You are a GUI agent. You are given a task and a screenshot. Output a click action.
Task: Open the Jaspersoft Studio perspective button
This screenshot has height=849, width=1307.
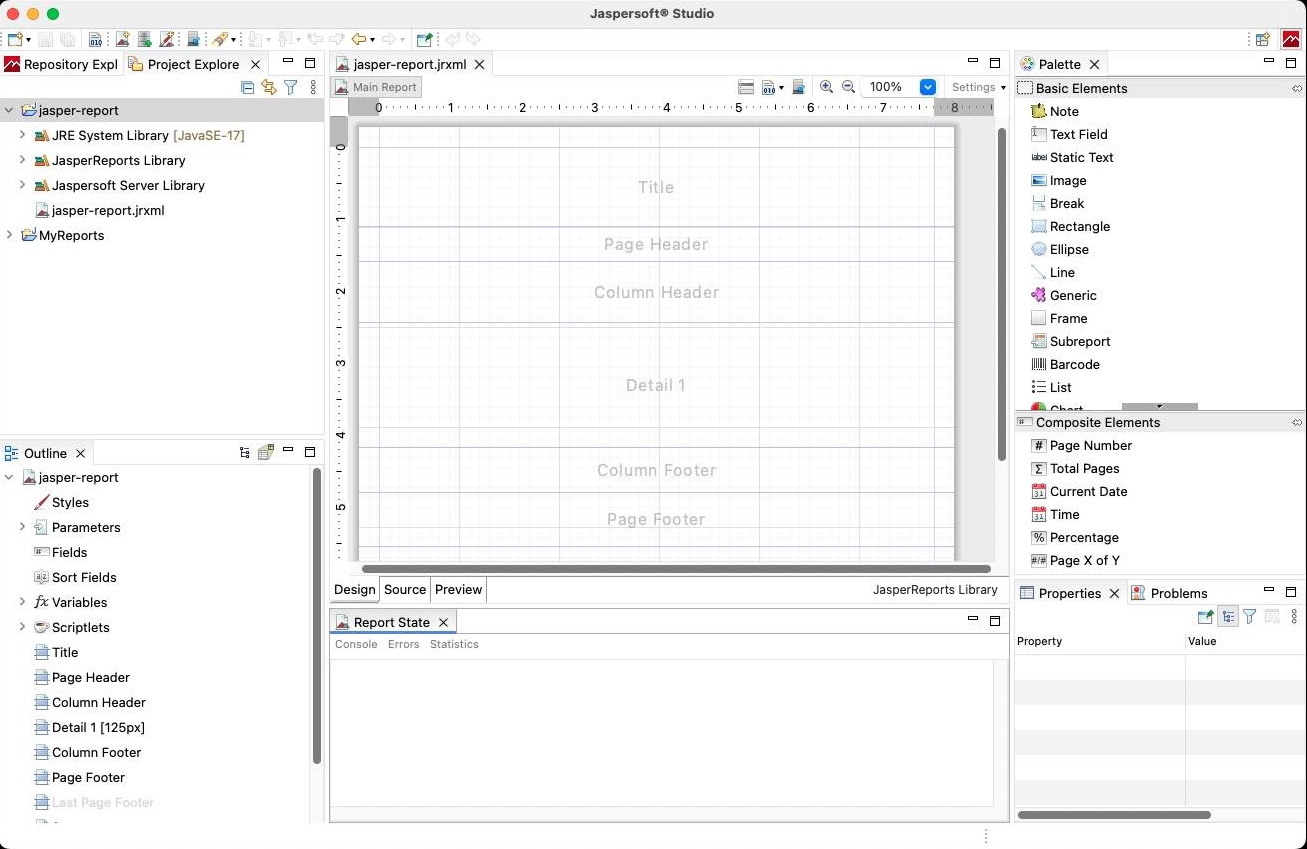[x=1291, y=39]
